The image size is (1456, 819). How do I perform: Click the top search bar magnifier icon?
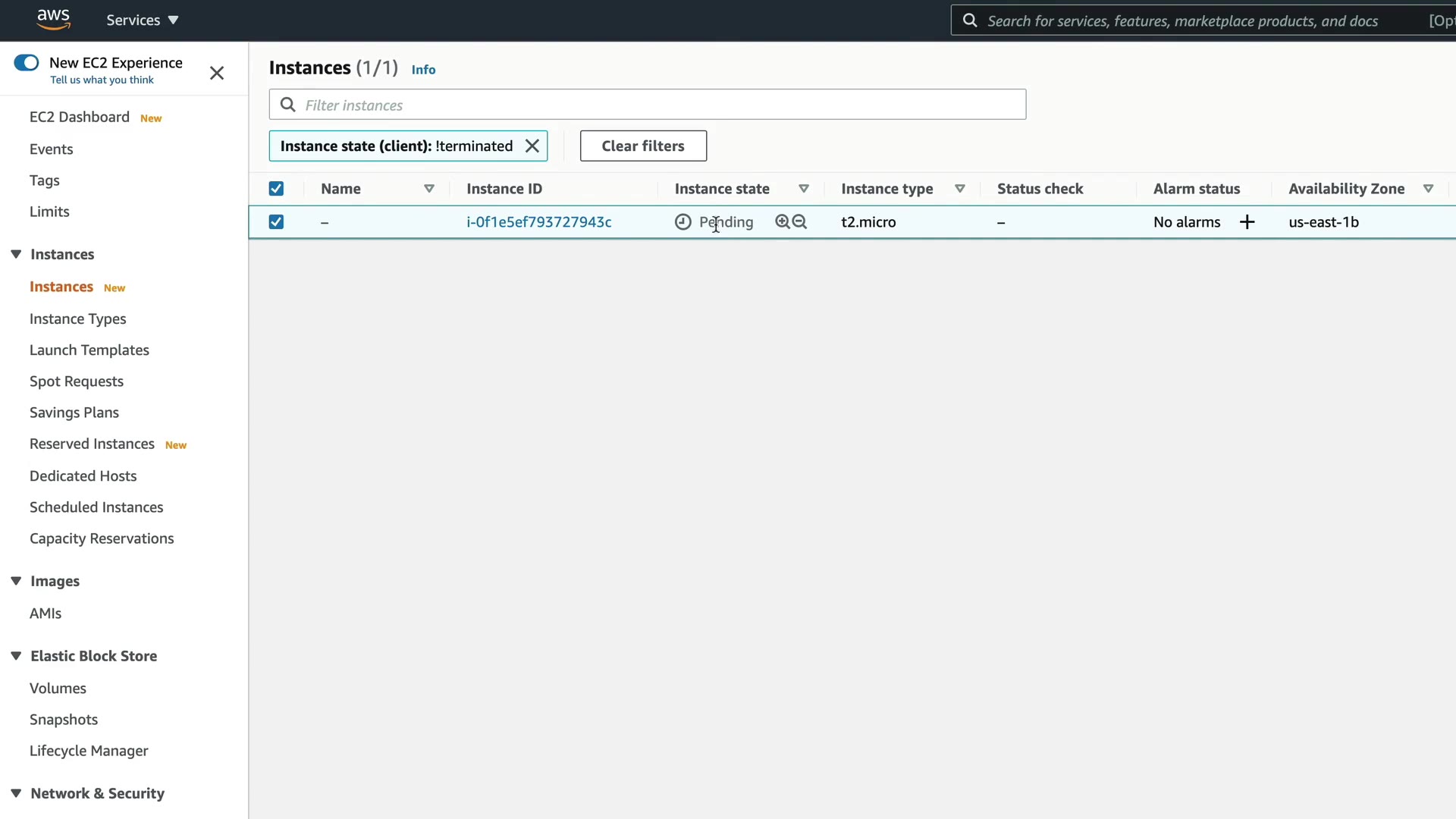(970, 20)
